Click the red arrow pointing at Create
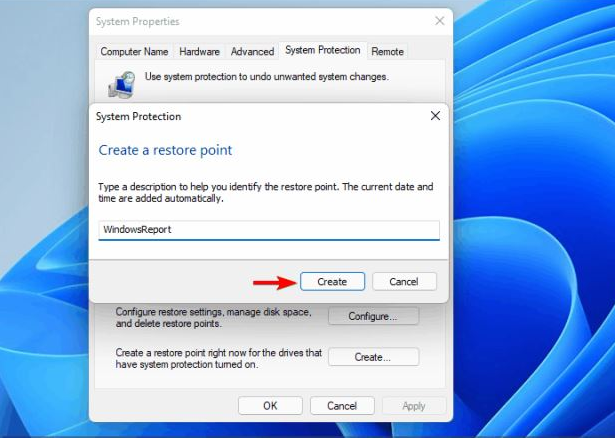 click(273, 282)
